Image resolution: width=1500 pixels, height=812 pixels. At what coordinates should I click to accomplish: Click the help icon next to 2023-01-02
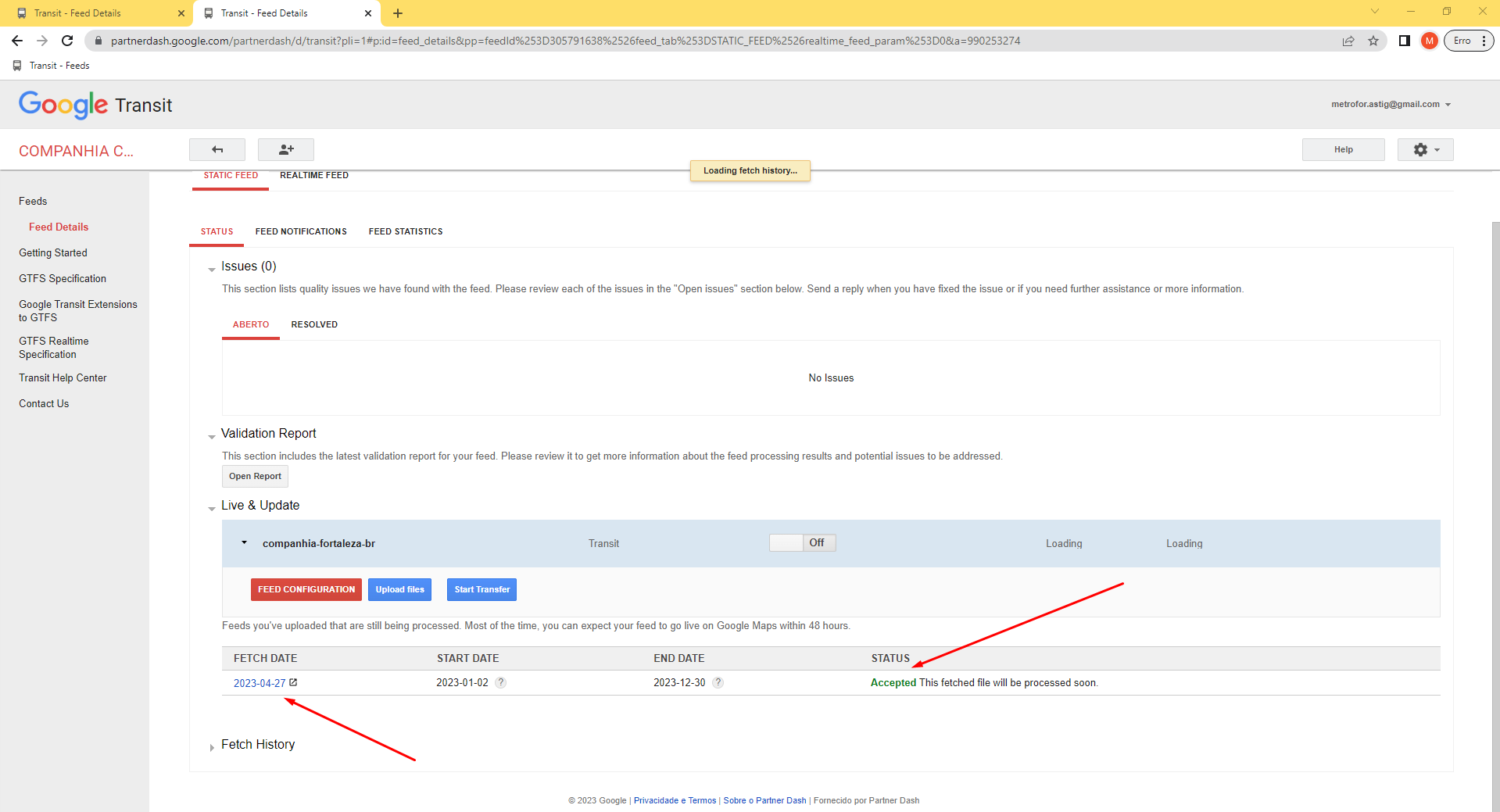point(501,682)
